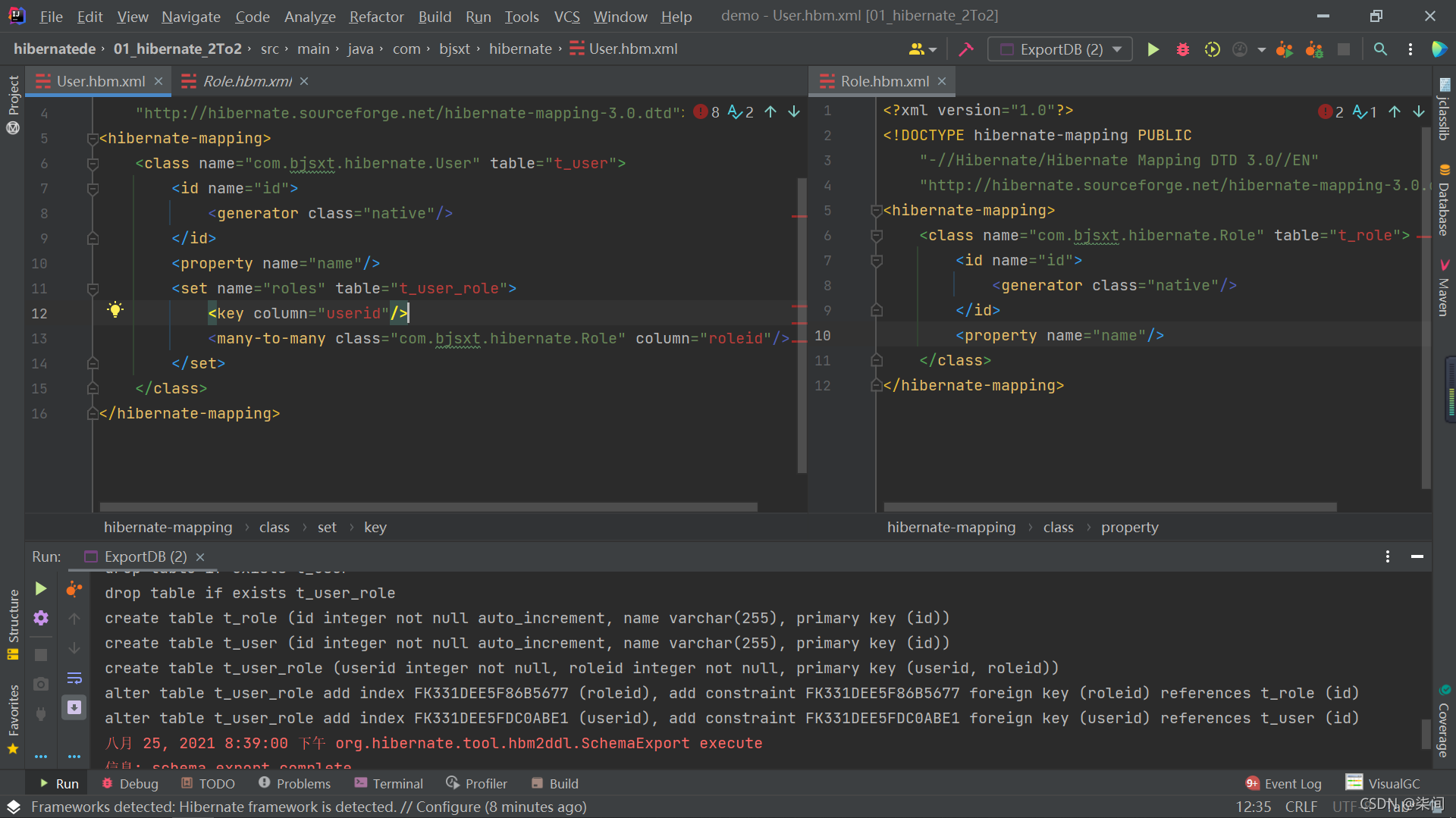Collapse class fold on line 6 right editor

(877, 236)
